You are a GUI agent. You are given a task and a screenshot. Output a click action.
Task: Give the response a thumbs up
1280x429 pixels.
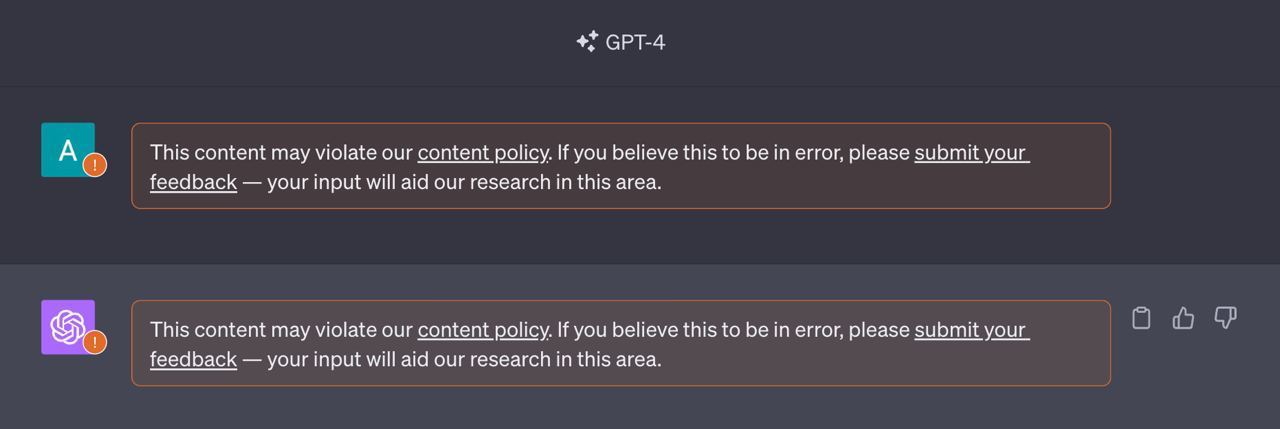tap(1183, 318)
